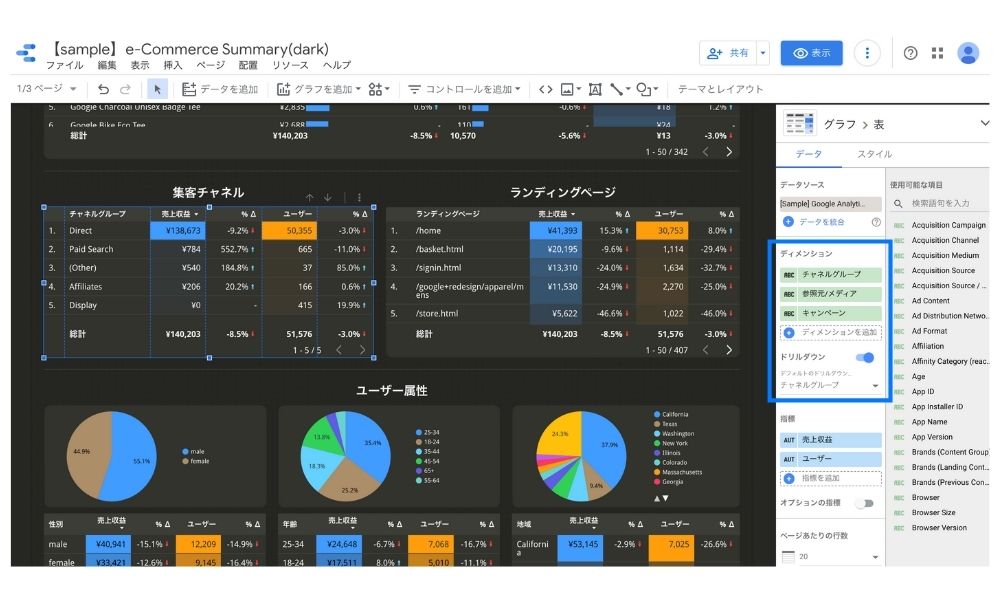Image resolution: width=1000 pixels, height=600 pixels.
Task: Click the 共有 share button
Action: [728, 53]
